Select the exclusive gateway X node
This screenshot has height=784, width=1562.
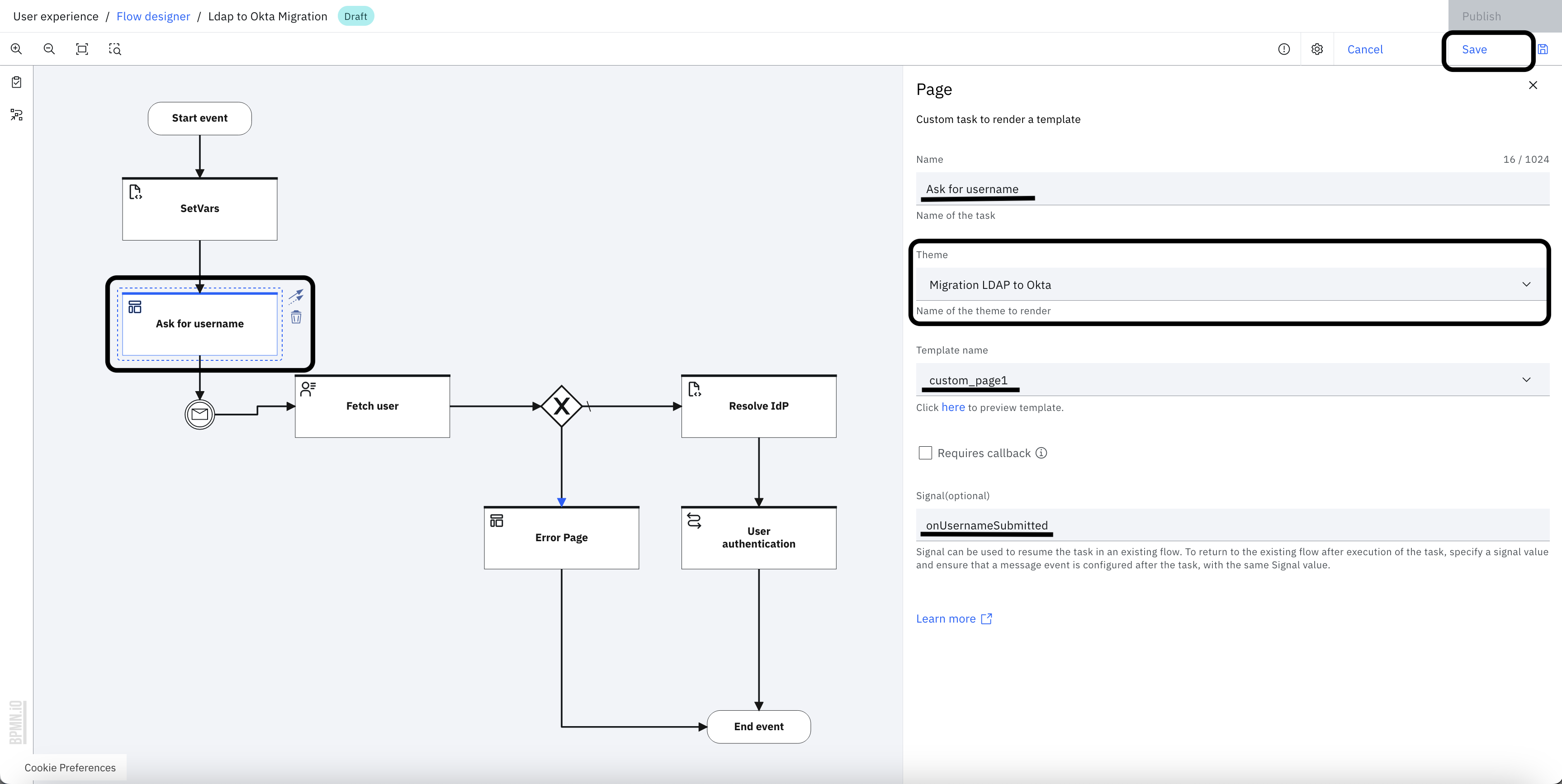point(562,406)
